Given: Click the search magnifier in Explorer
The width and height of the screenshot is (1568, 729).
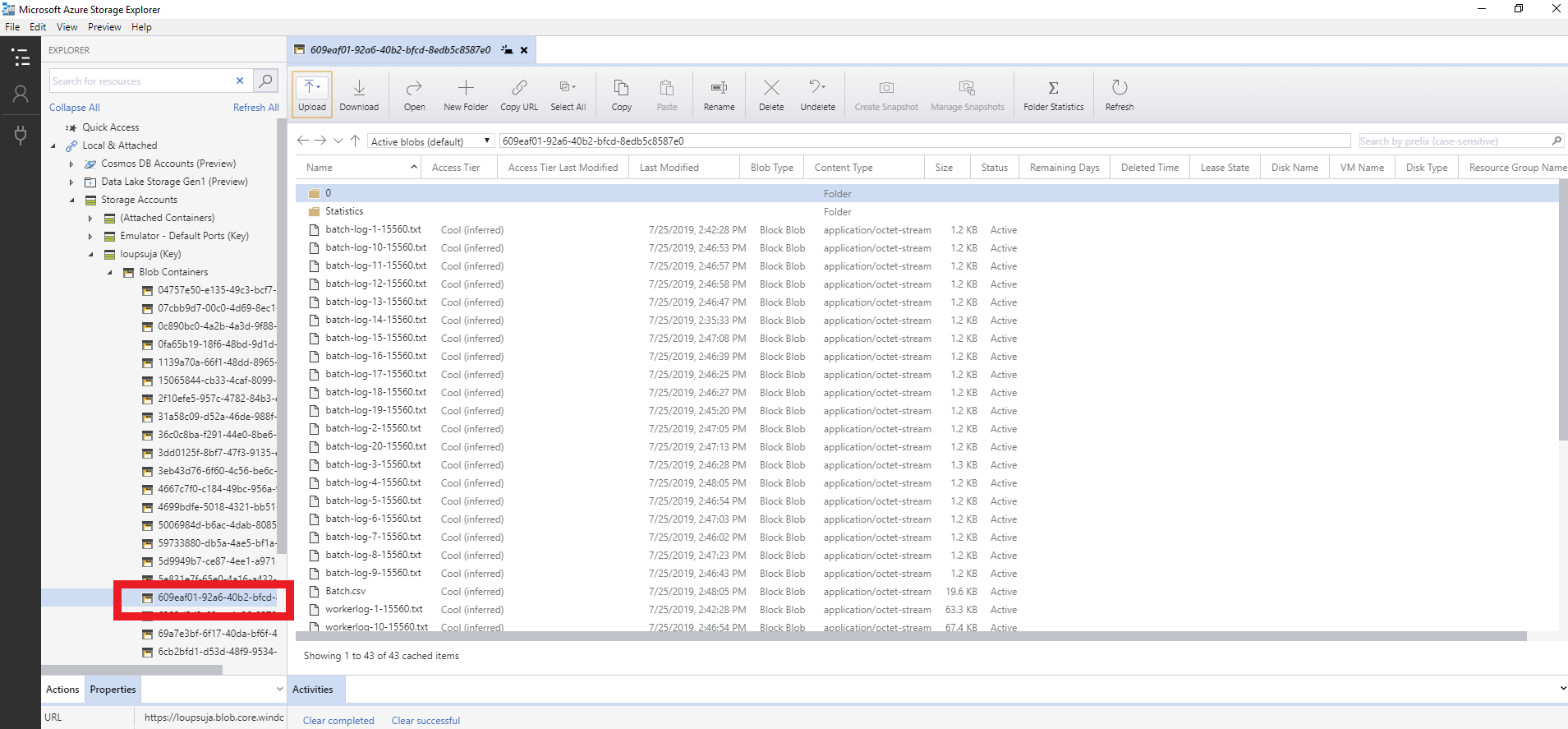Looking at the screenshot, I should tap(264, 81).
